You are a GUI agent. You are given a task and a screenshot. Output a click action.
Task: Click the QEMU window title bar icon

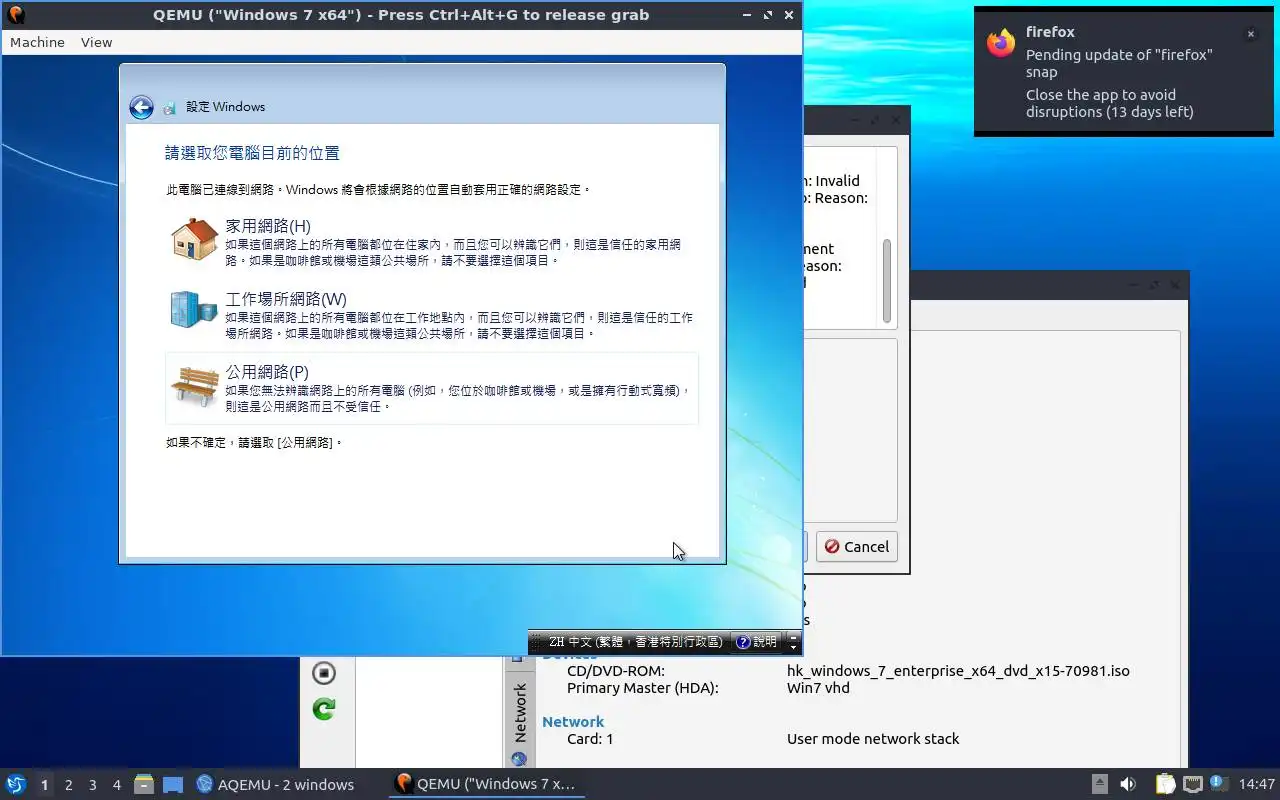pyautogui.click(x=16, y=15)
